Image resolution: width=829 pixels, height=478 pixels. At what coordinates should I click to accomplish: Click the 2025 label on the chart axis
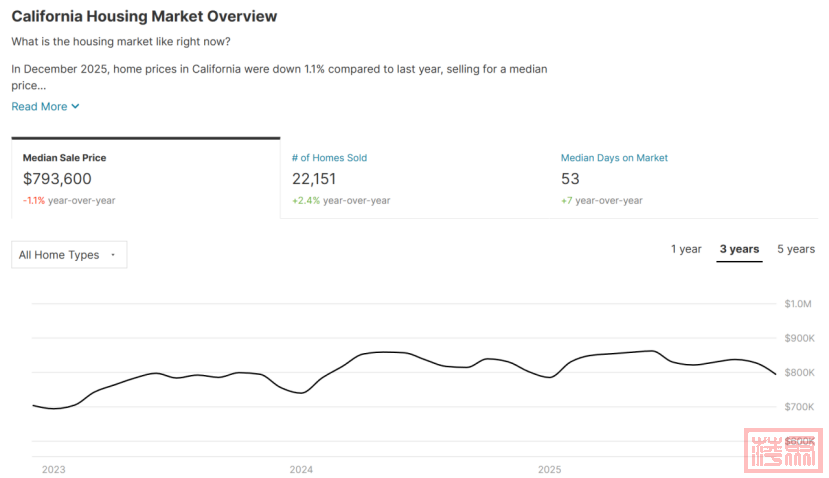click(x=549, y=469)
